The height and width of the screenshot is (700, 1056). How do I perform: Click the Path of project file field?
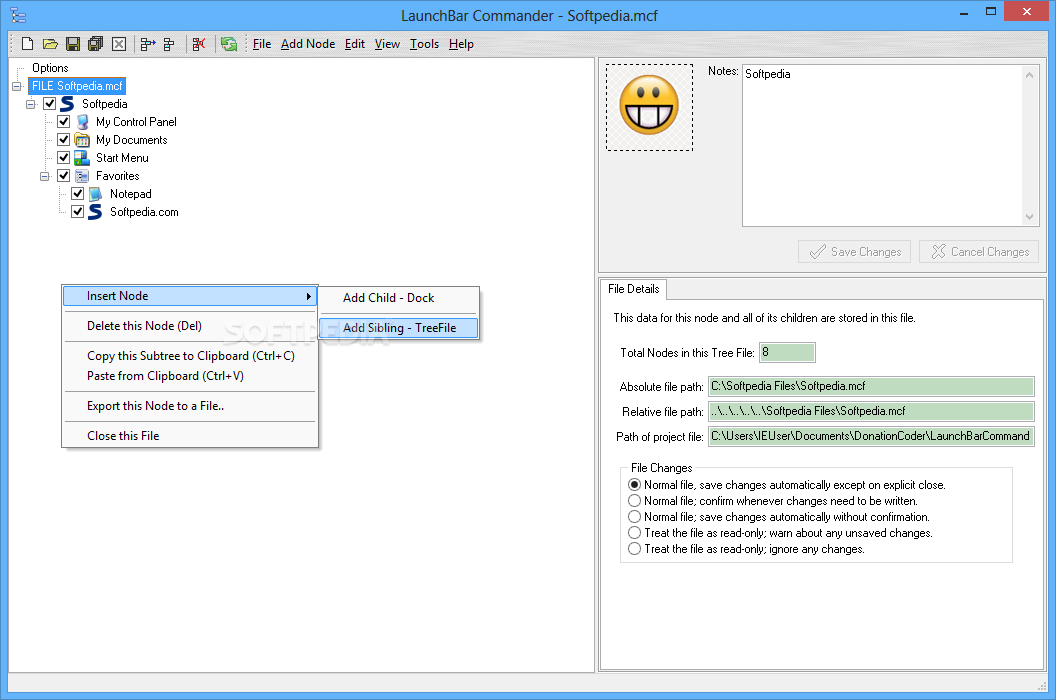pyautogui.click(x=871, y=437)
